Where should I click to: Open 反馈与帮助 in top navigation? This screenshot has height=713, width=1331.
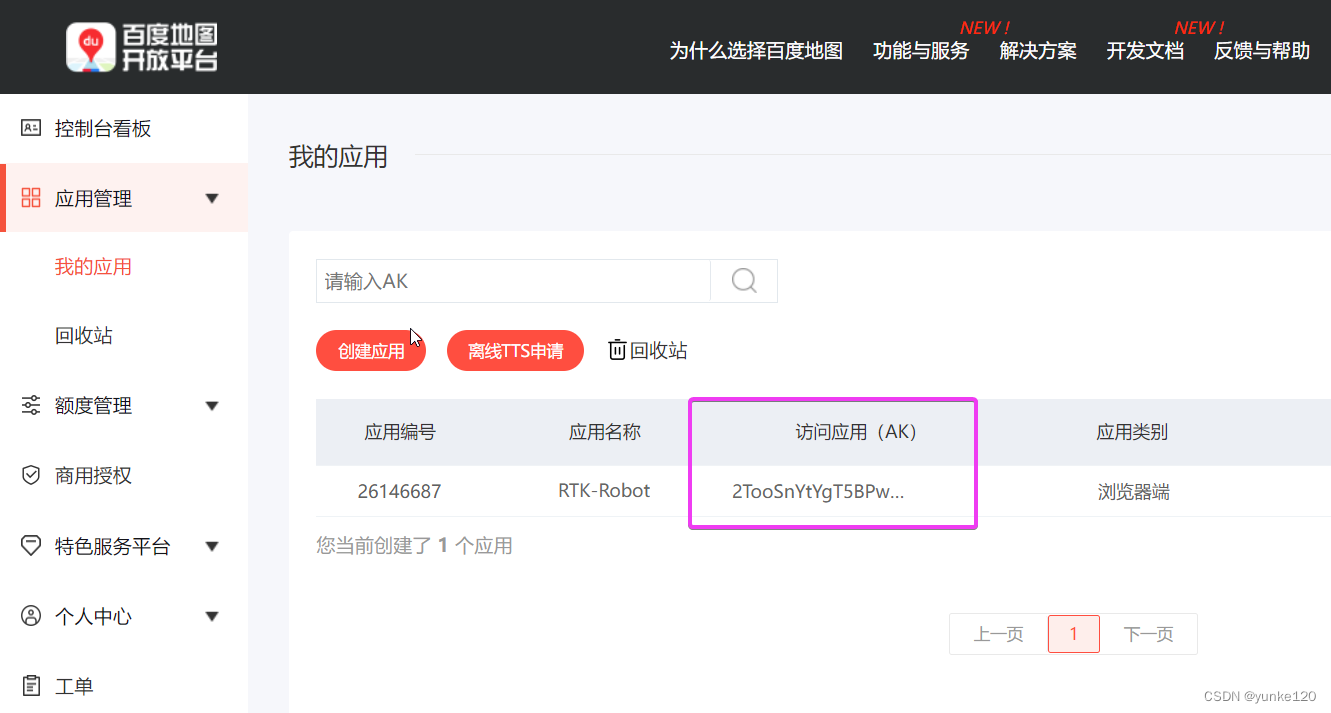(1262, 51)
